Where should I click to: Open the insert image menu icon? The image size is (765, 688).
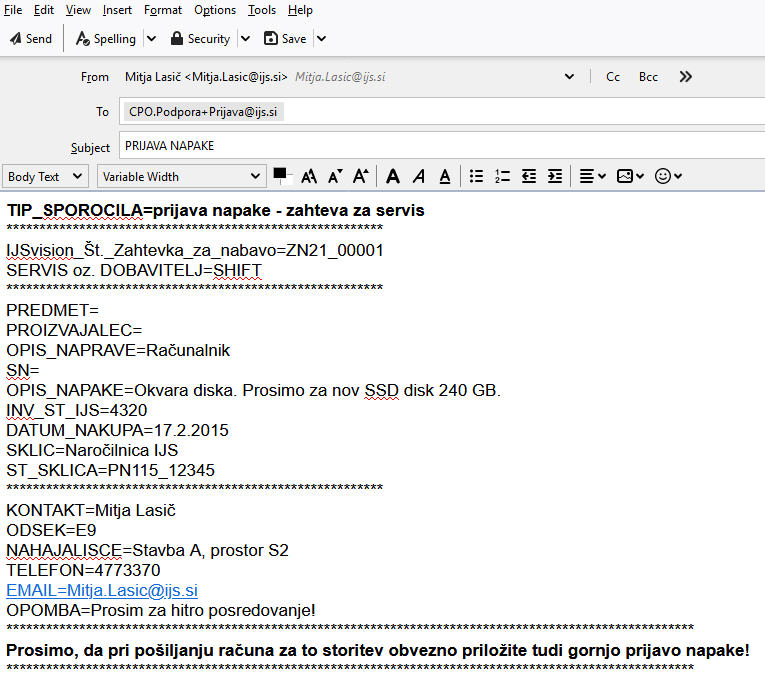pos(630,176)
